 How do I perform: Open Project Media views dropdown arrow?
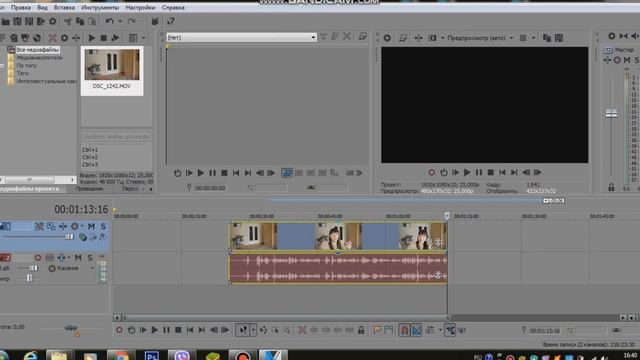pyautogui.click(x=144, y=38)
